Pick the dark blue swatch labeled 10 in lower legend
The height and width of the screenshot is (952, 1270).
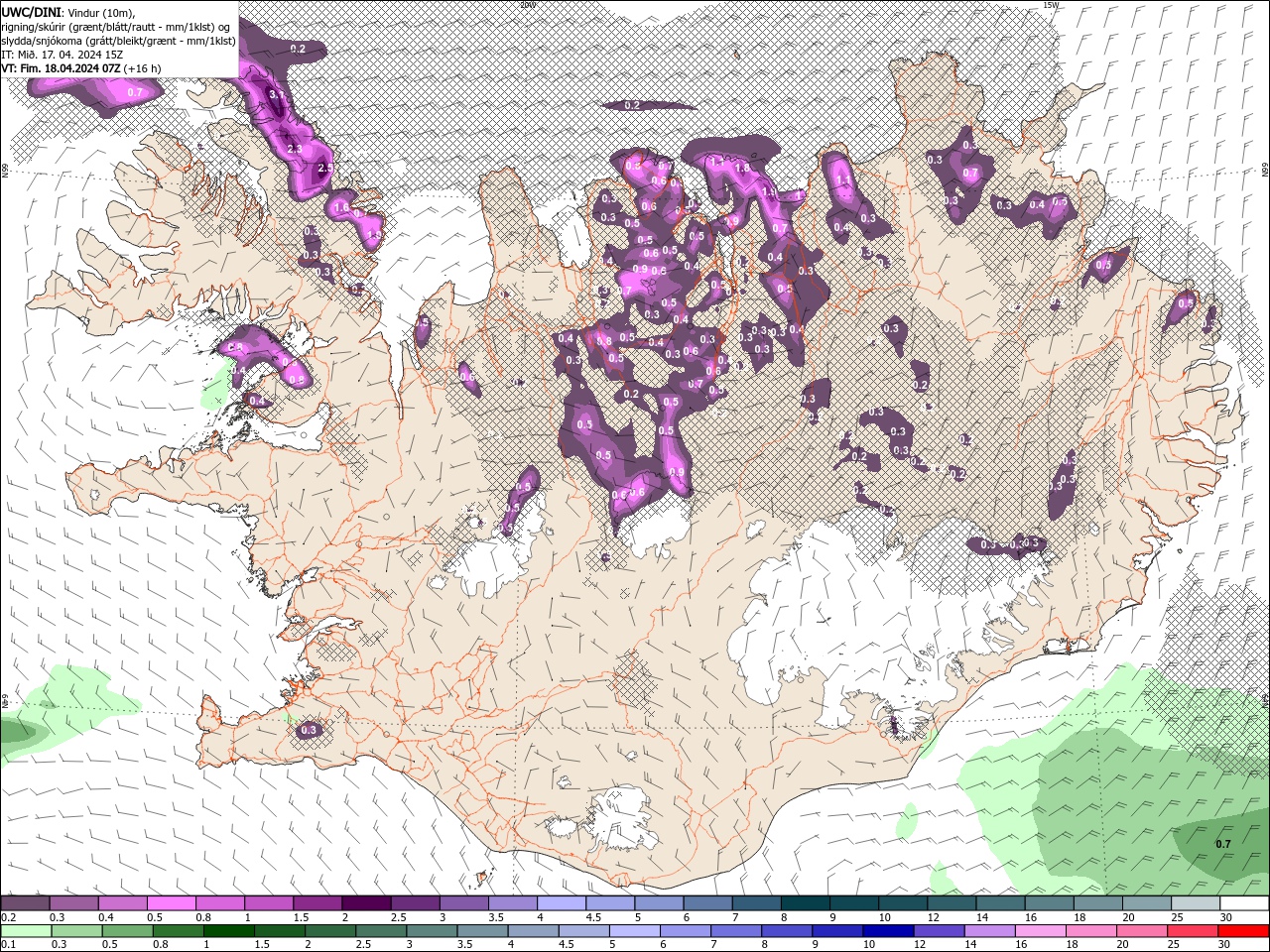pyautogui.click(x=886, y=931)
